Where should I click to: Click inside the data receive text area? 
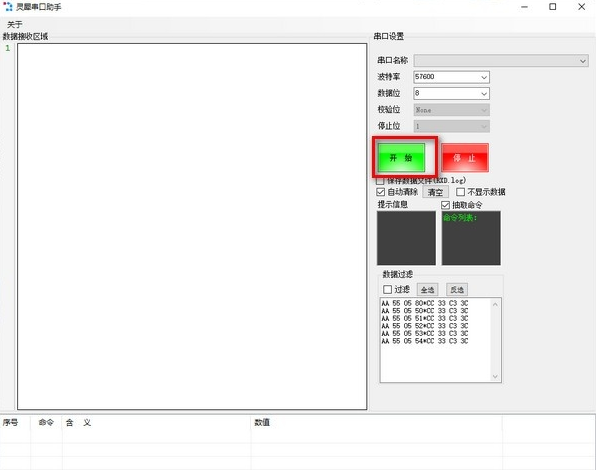[x=192, y=226]
